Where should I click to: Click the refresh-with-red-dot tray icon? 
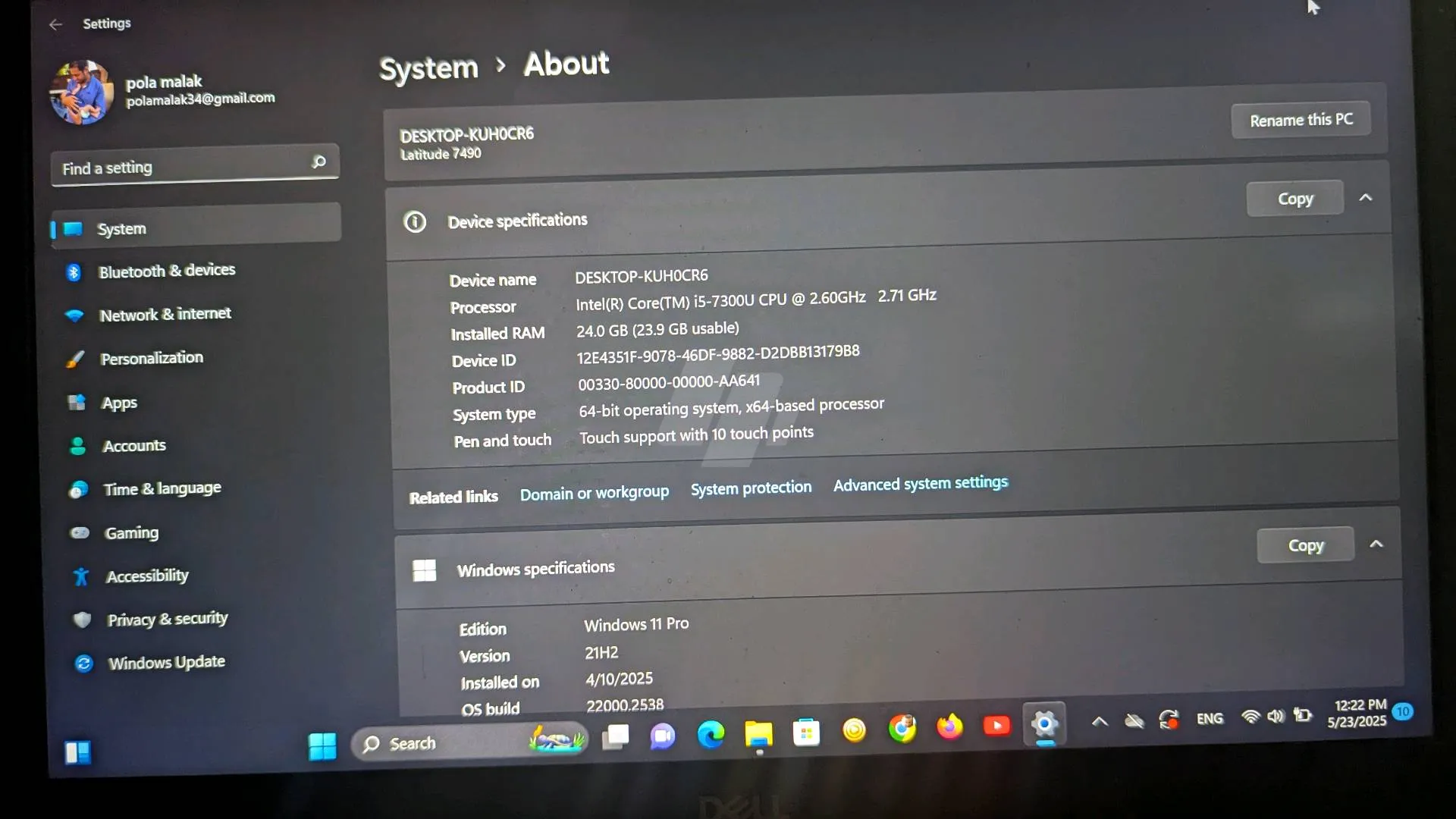click(1169, 720)
